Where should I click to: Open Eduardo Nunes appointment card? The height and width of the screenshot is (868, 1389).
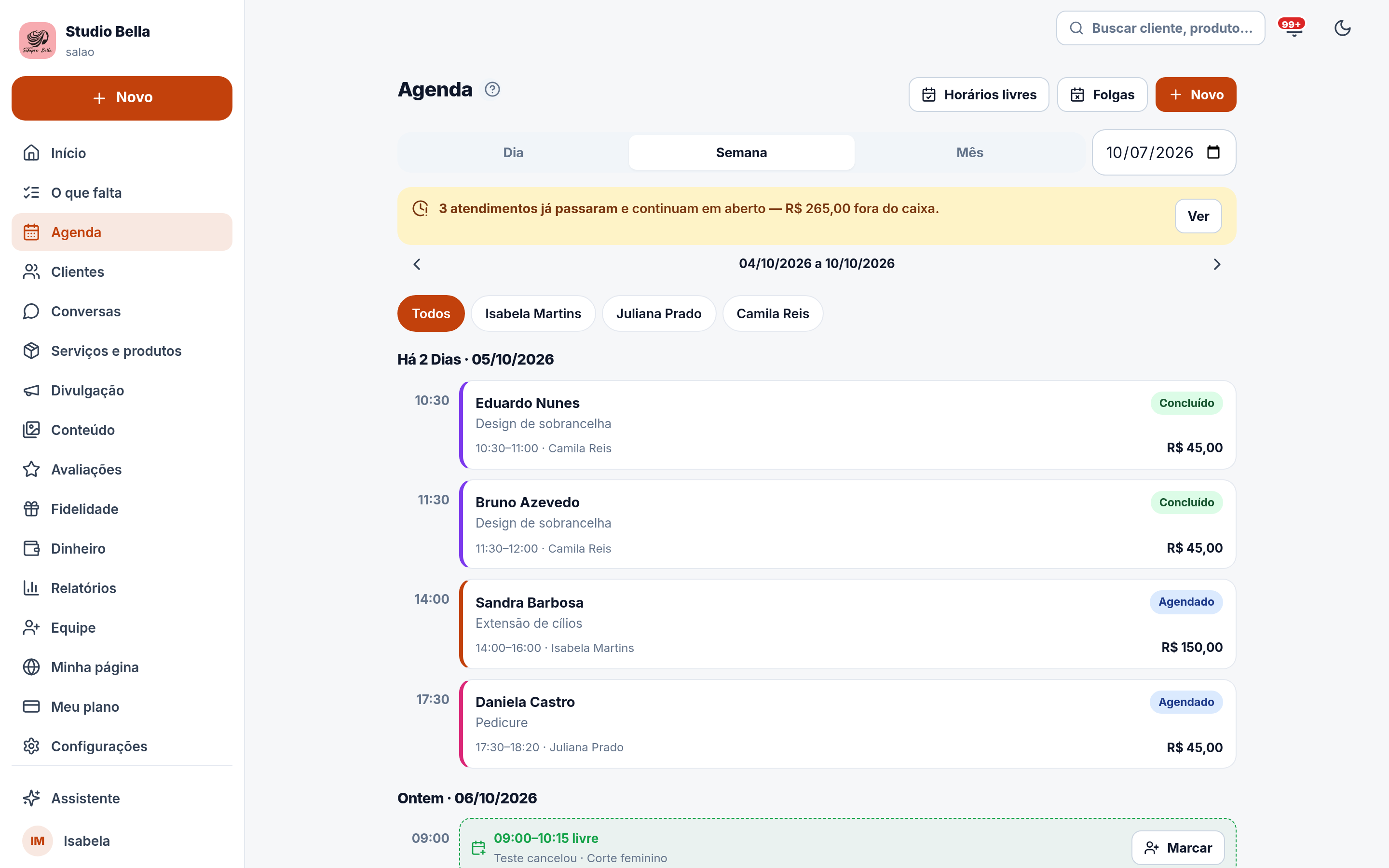[848, 425]
